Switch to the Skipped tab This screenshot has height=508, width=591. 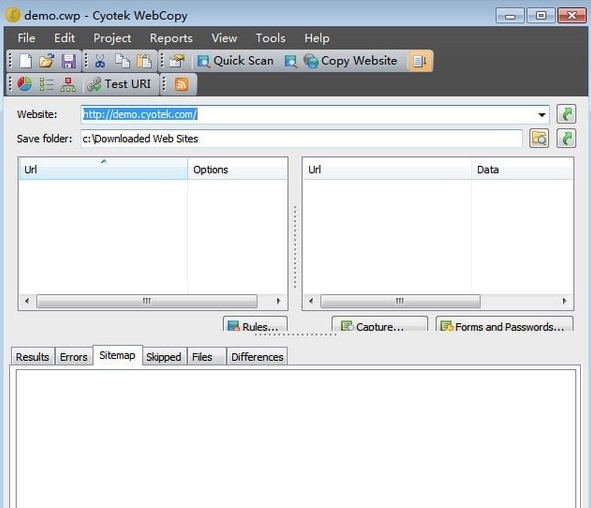(164, 357)
